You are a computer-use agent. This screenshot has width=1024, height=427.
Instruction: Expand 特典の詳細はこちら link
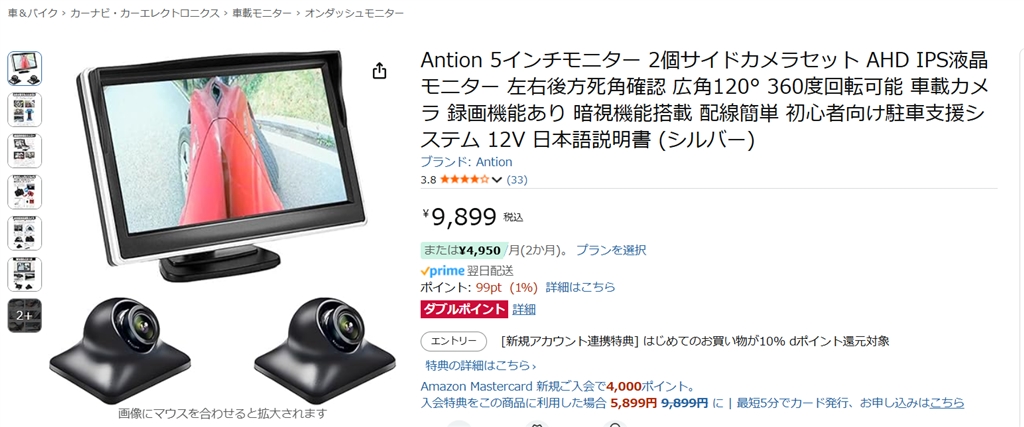coord(481,365)
